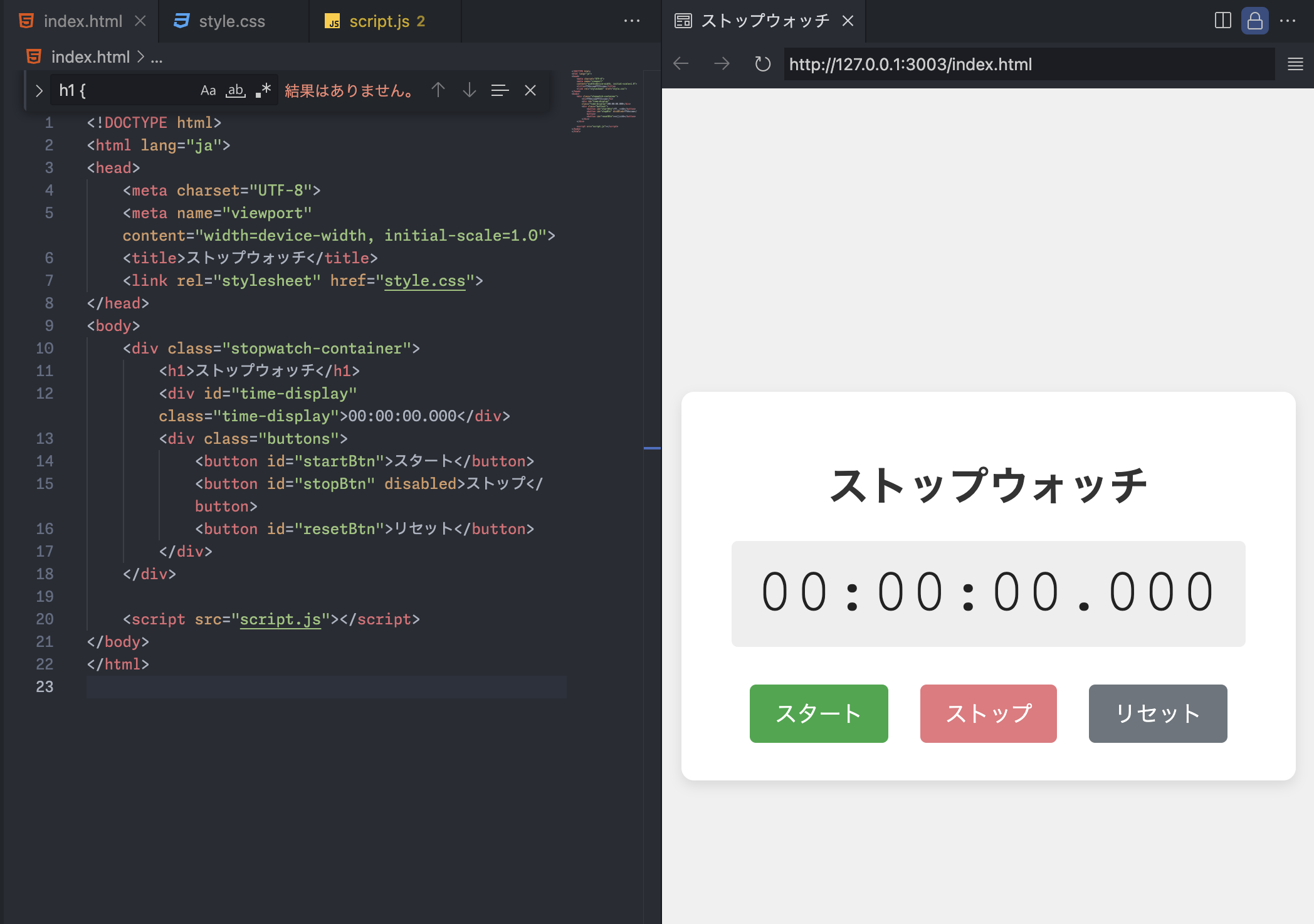Image resolution: width=1314 pixels, height=924 pixels.
Task: Click find in selection icon
Action: (500, 90)
